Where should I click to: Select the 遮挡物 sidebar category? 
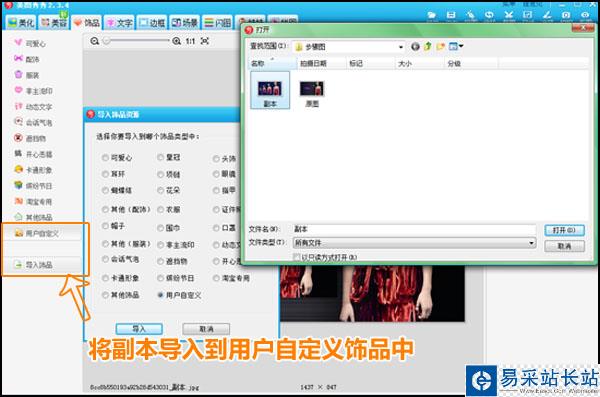(30, 138)
